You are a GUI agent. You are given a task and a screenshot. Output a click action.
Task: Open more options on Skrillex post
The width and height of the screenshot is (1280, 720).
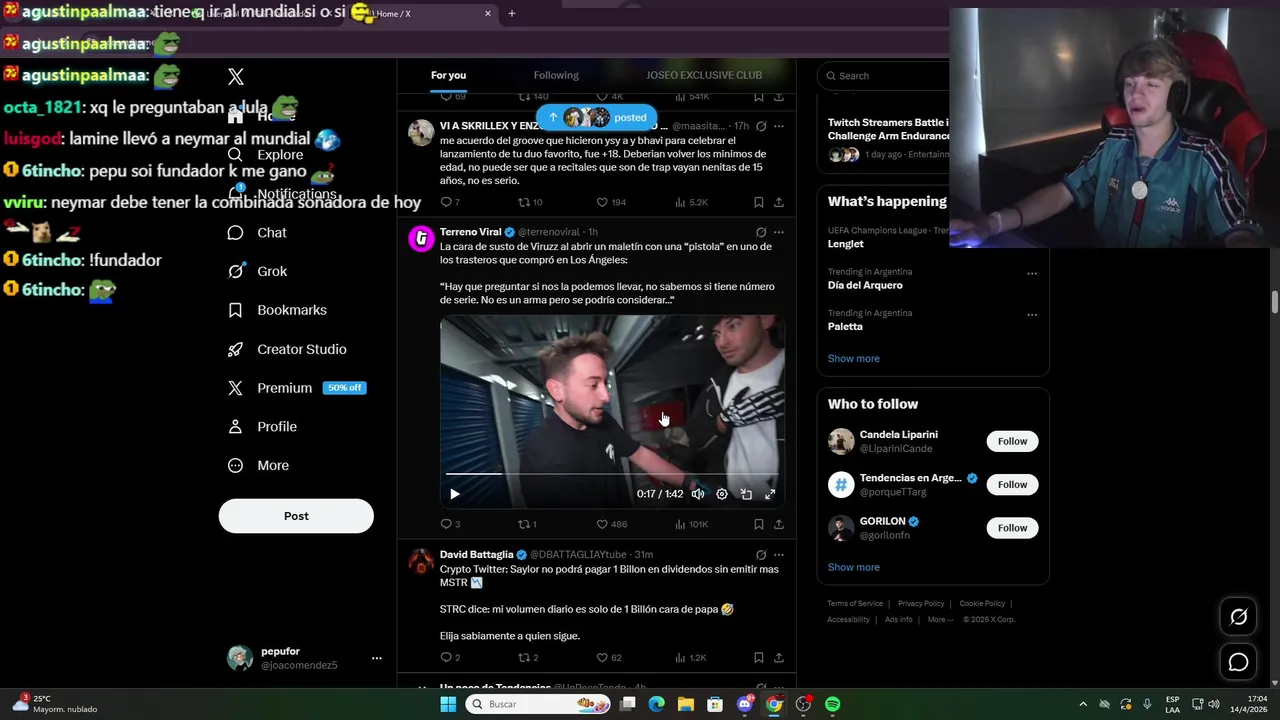(x=779, y=126)
